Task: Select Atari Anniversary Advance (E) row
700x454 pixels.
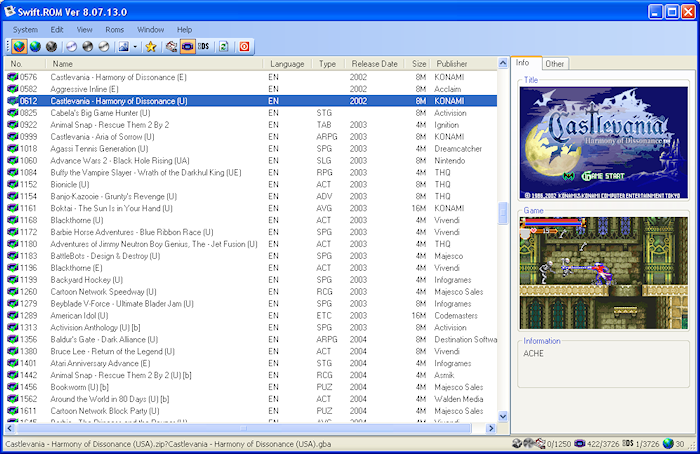Action: coord(251,363)
